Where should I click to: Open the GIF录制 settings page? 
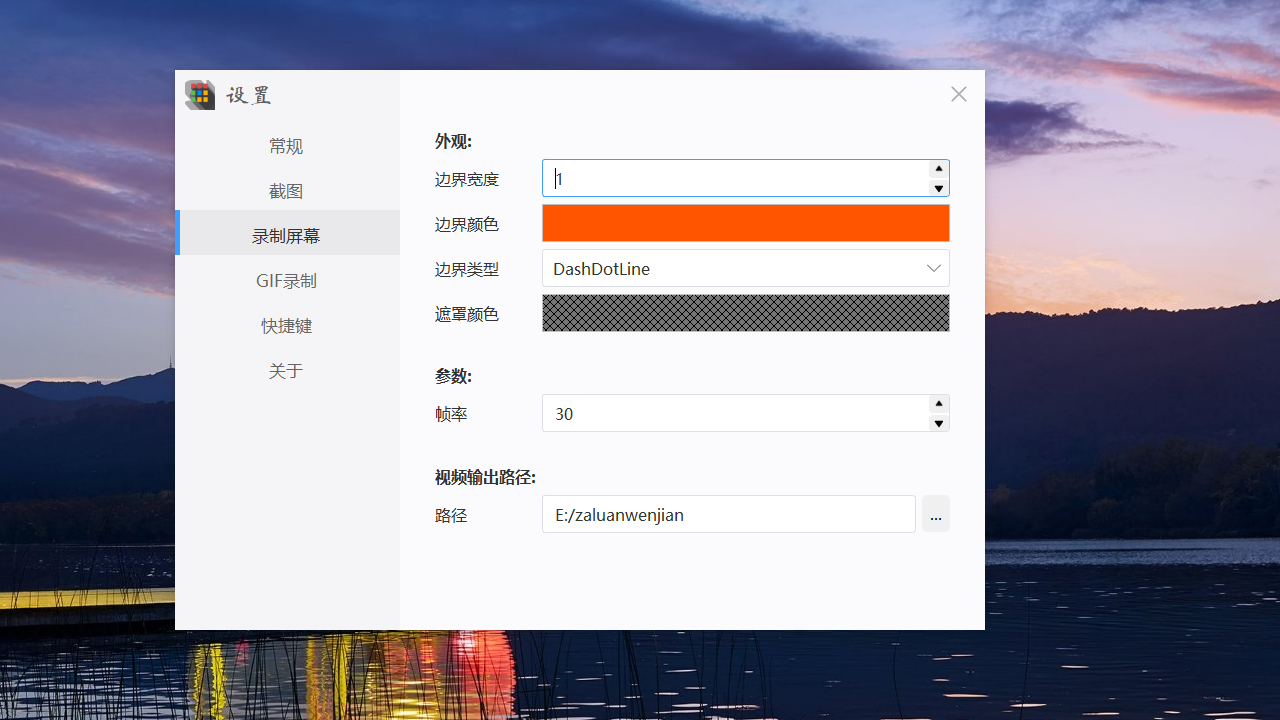[286, 280]
